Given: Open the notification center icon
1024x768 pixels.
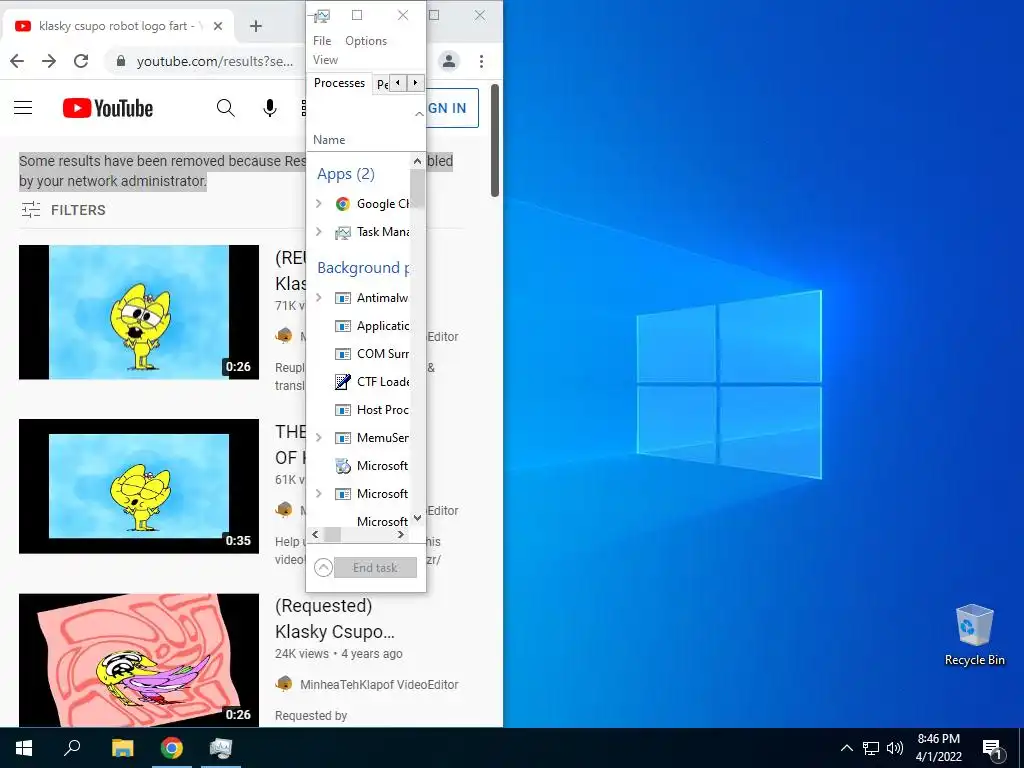Looking at the screenshot, I should coord(993,750).
